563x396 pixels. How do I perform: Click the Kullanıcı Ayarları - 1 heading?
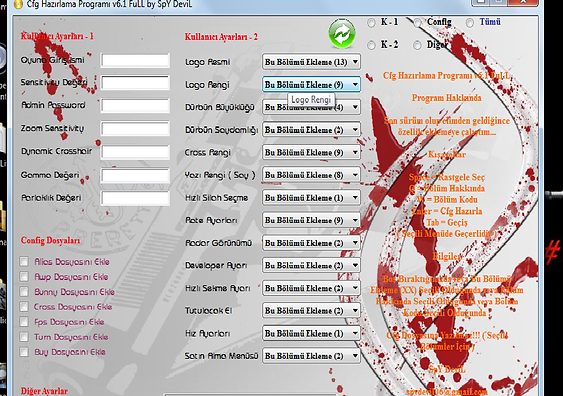click(57, 36)
